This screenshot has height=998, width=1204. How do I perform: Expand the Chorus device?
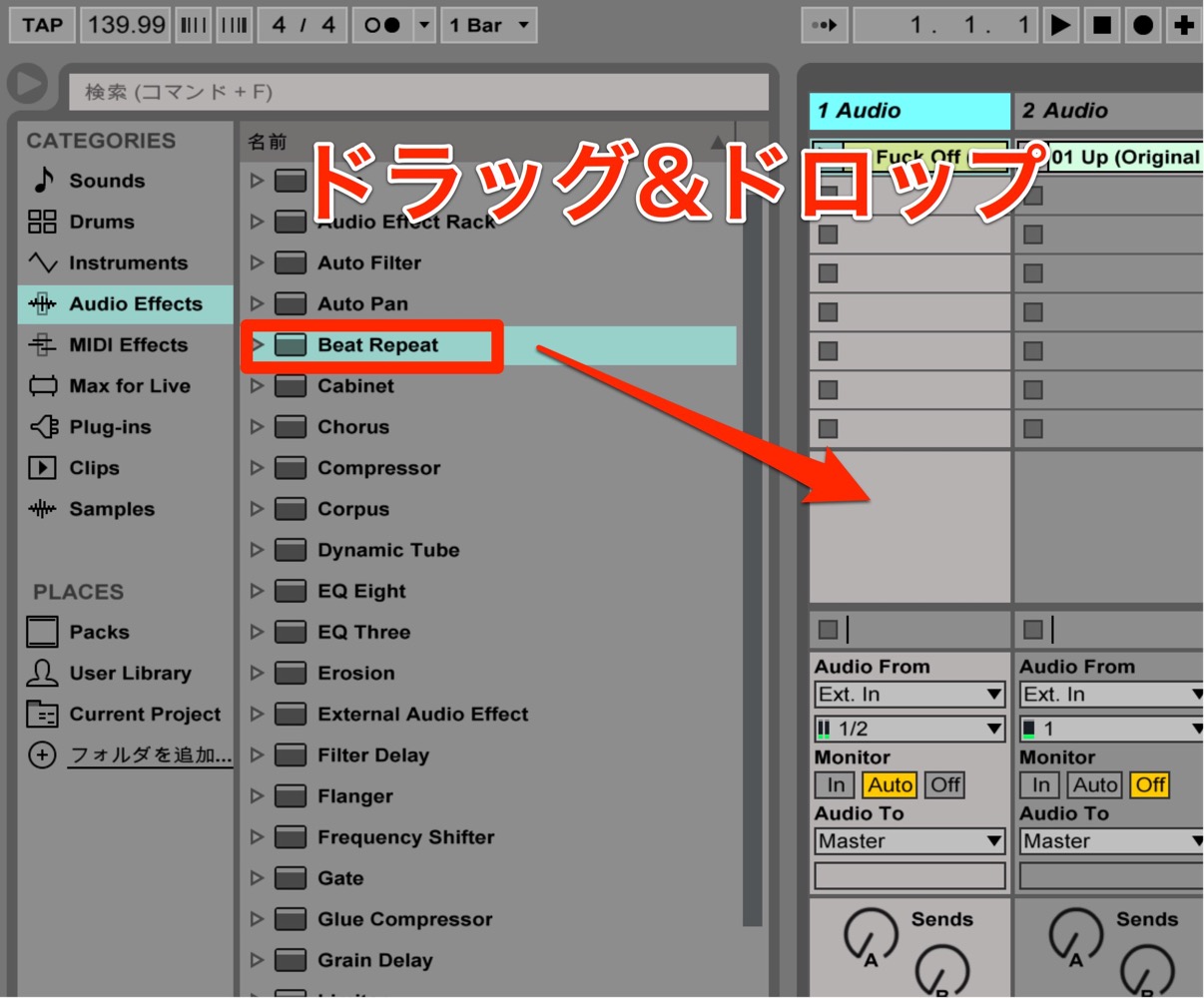point(257,426)
